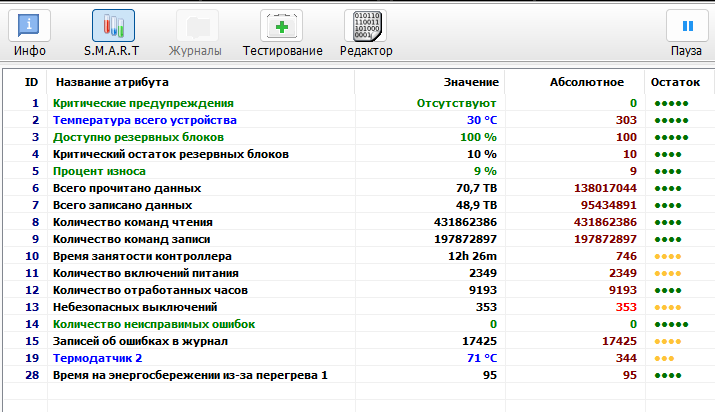
Task: Click the 9 % wear value
Action: pos(485,171)
